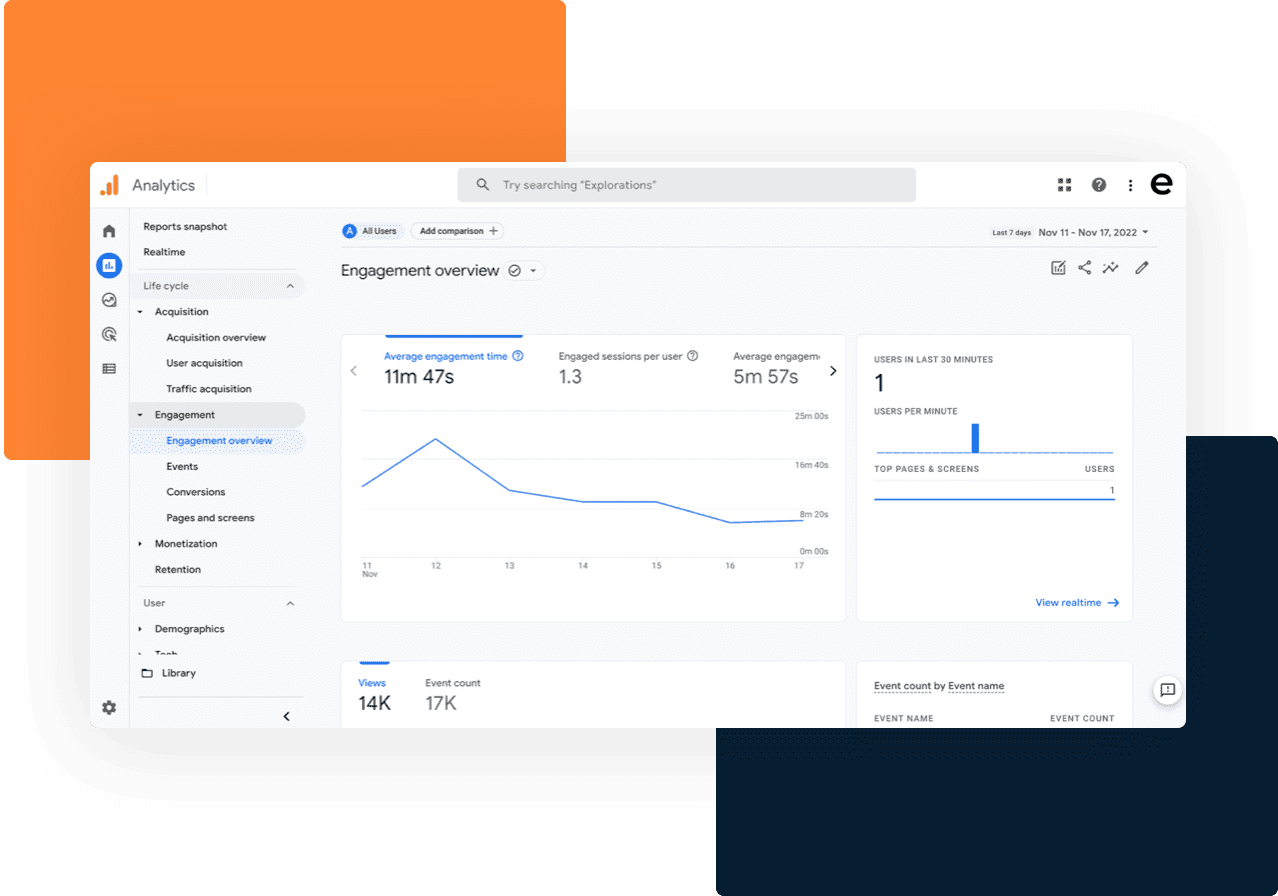
Task: Collapse the Engagement tree group
Action: [x=140, y=415]
